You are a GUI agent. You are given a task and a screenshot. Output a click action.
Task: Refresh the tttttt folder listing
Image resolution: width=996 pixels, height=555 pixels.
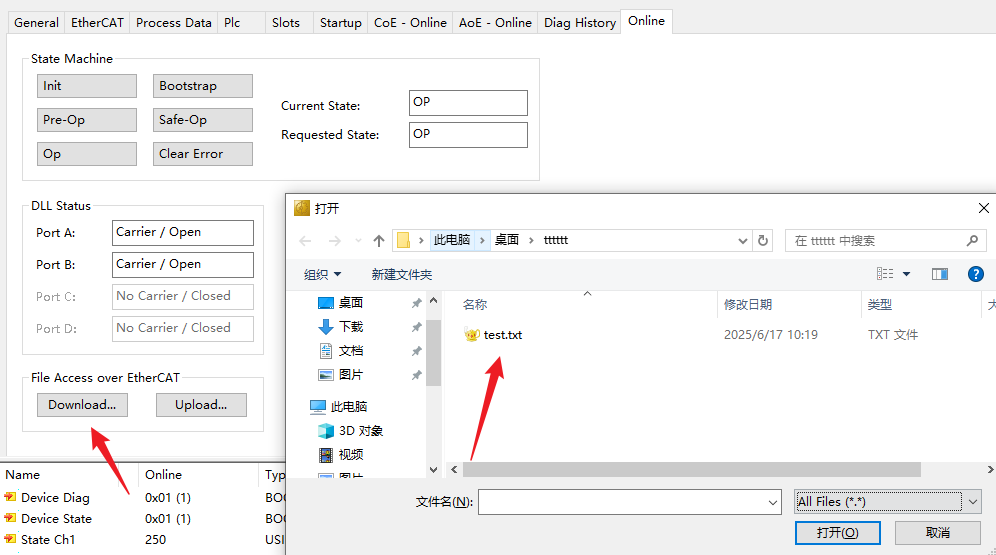763,241
